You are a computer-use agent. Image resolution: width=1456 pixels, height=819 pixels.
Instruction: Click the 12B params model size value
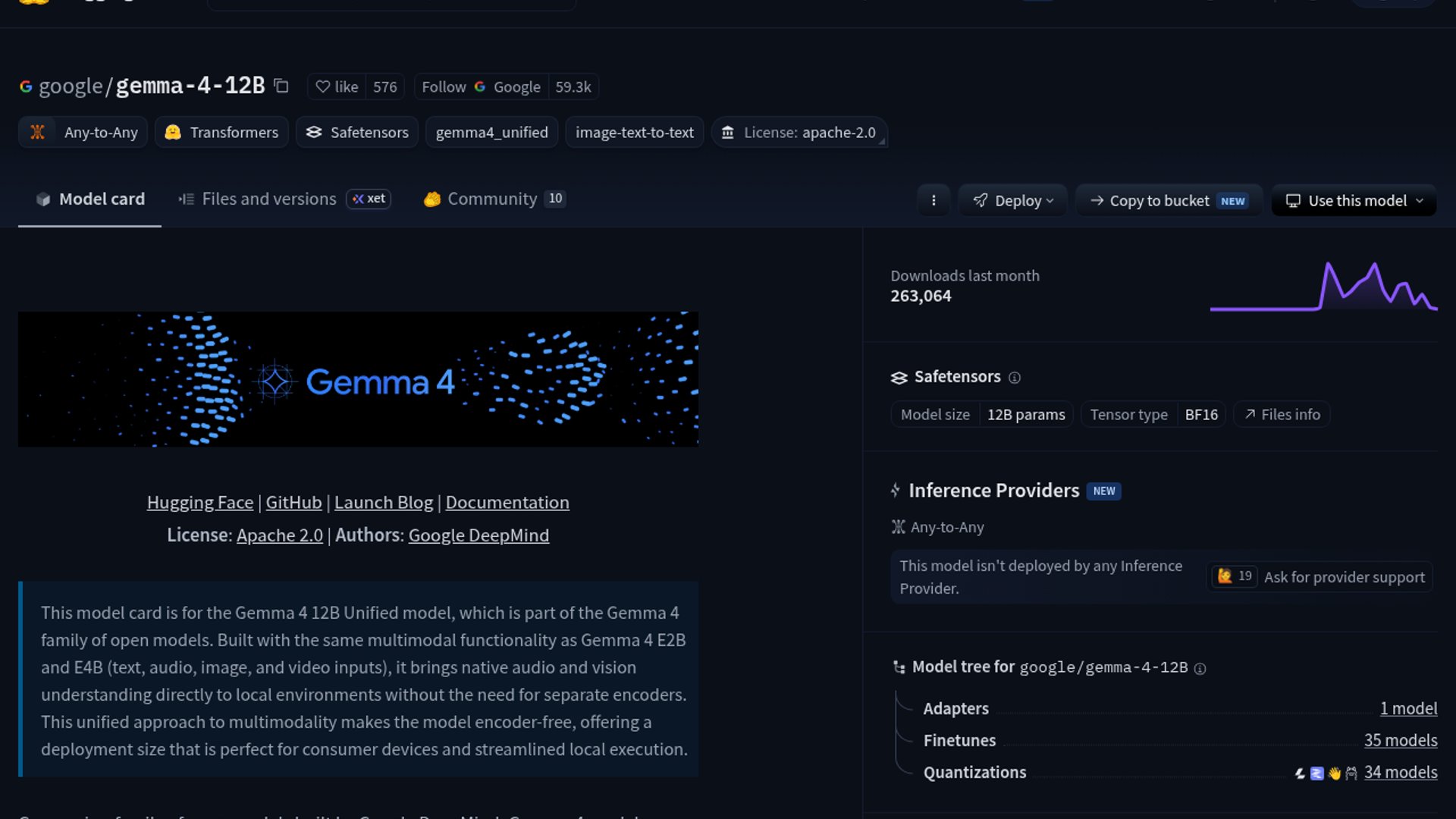(x=1026, y=415)
